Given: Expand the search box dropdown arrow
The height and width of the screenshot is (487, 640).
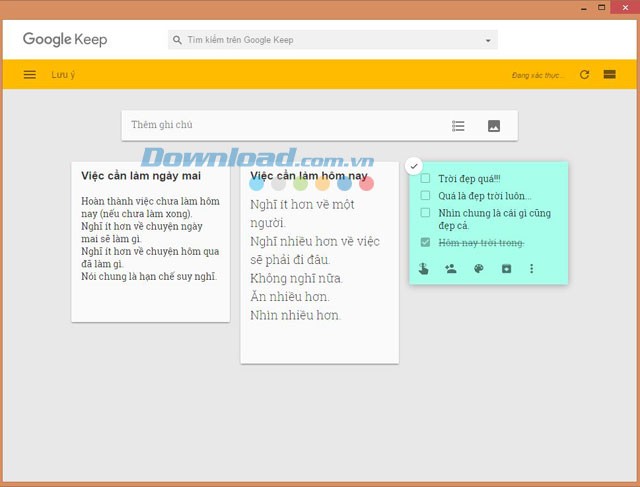Looking at the screenshot, I should (x=488, y=41).
